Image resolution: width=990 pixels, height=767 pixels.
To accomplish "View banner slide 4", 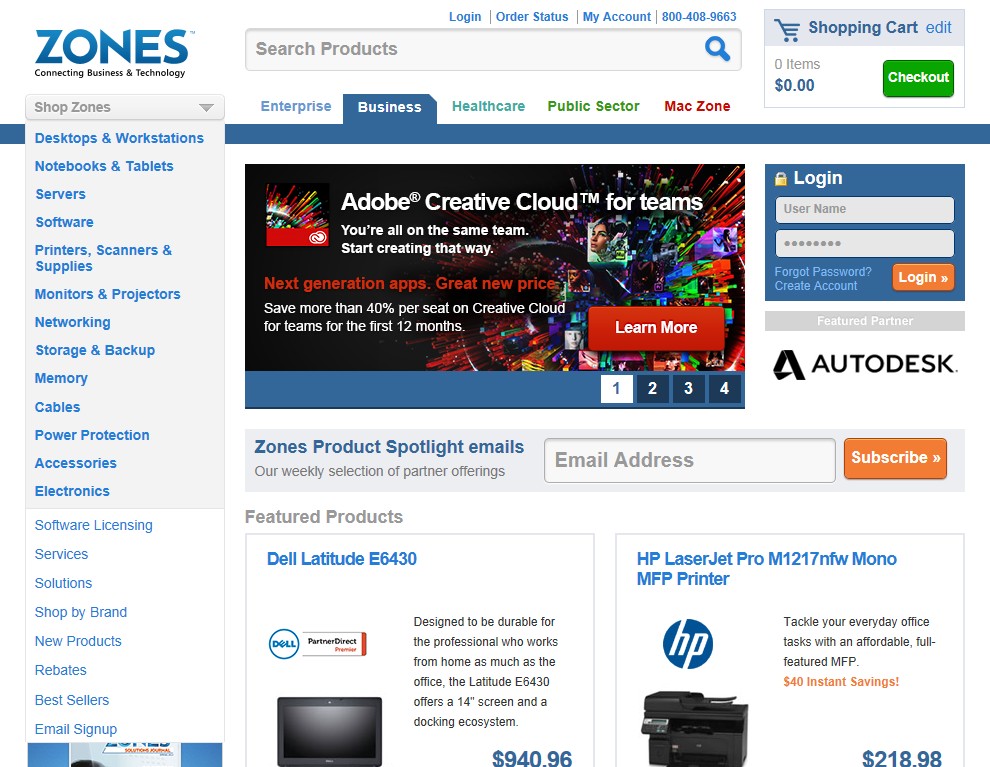I will click(724, 388).
